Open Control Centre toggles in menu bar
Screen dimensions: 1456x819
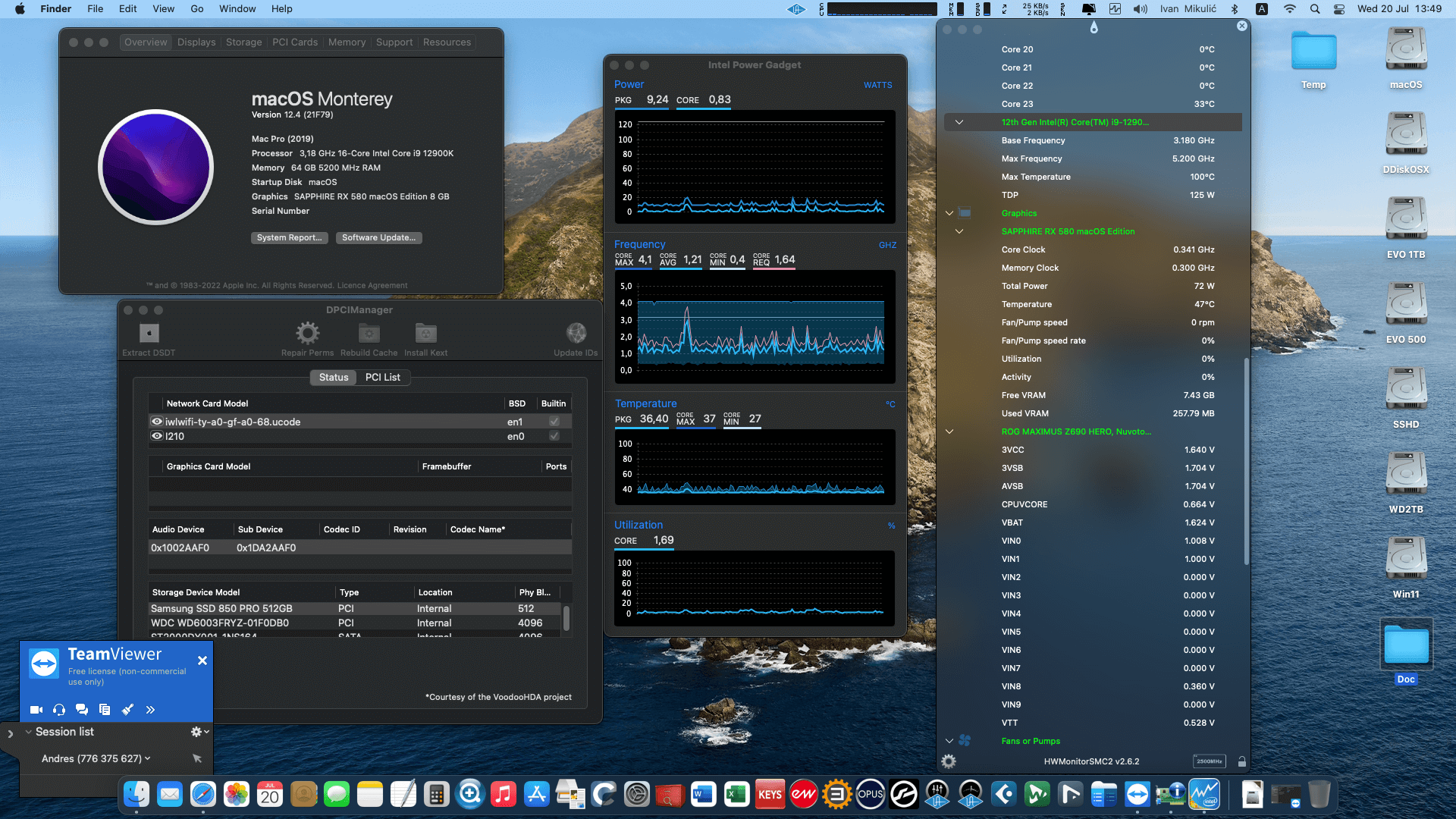click(x=1339, y=9)
